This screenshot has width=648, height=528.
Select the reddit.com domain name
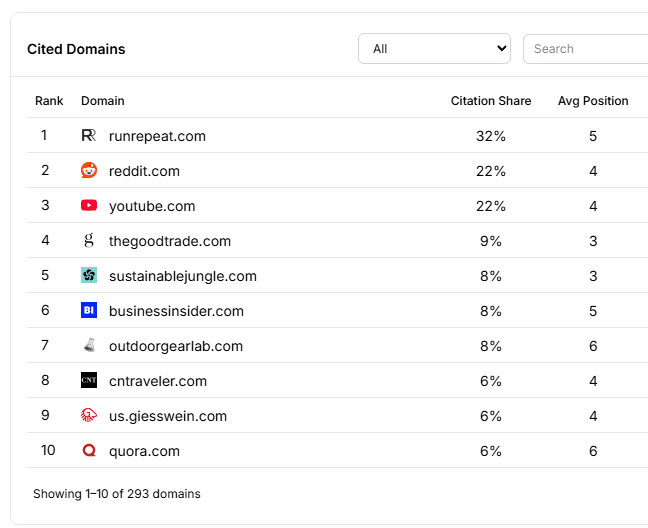click(x=144, y=171)
